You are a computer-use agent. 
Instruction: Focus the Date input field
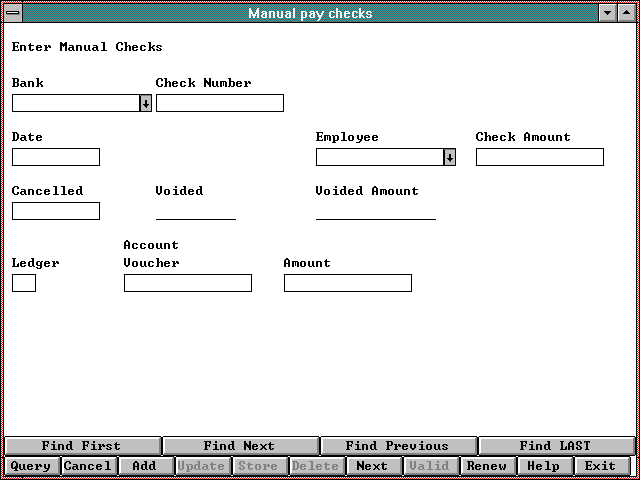(56, 157)
